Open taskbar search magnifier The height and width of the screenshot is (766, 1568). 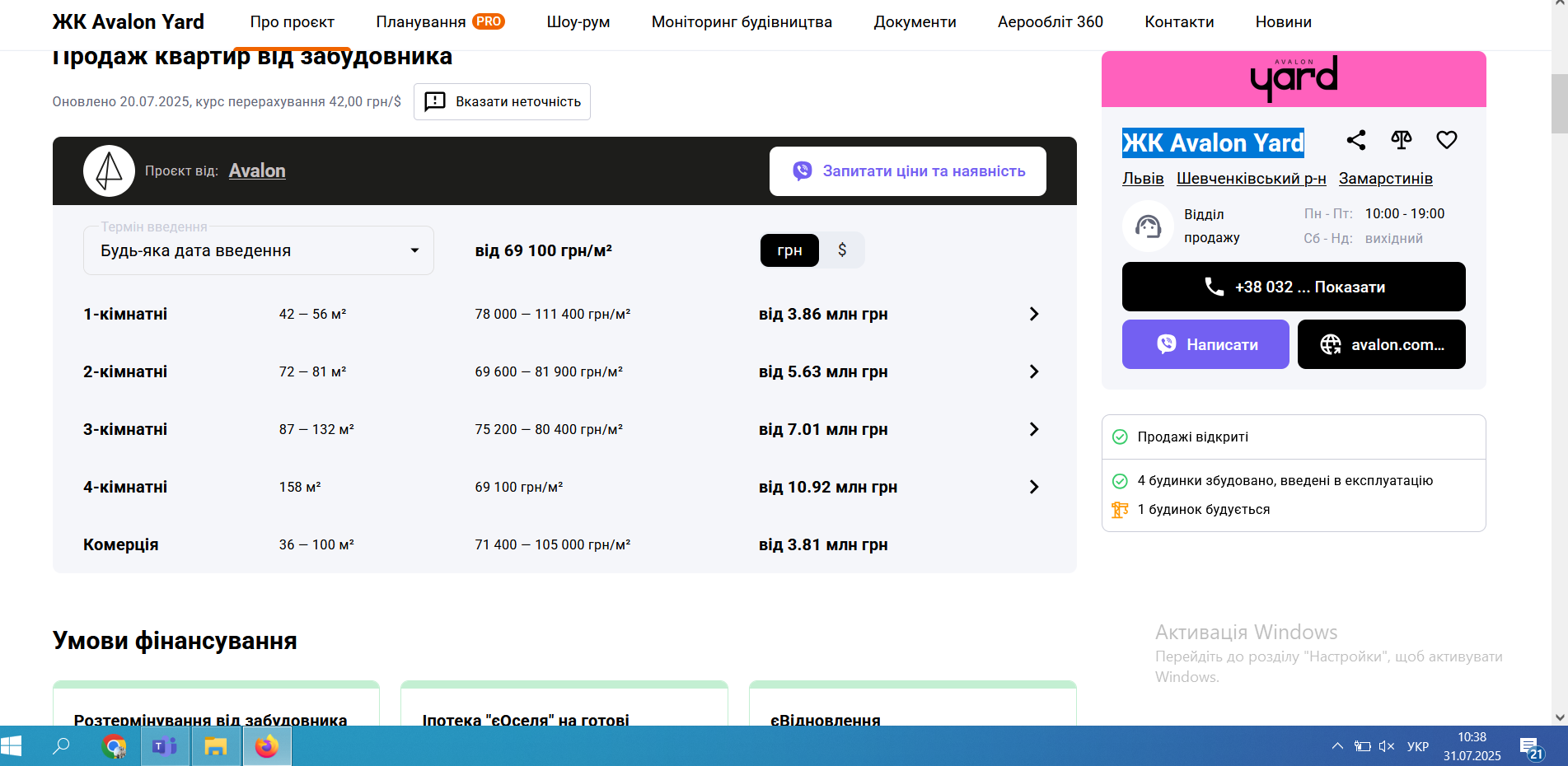(61, 746)
